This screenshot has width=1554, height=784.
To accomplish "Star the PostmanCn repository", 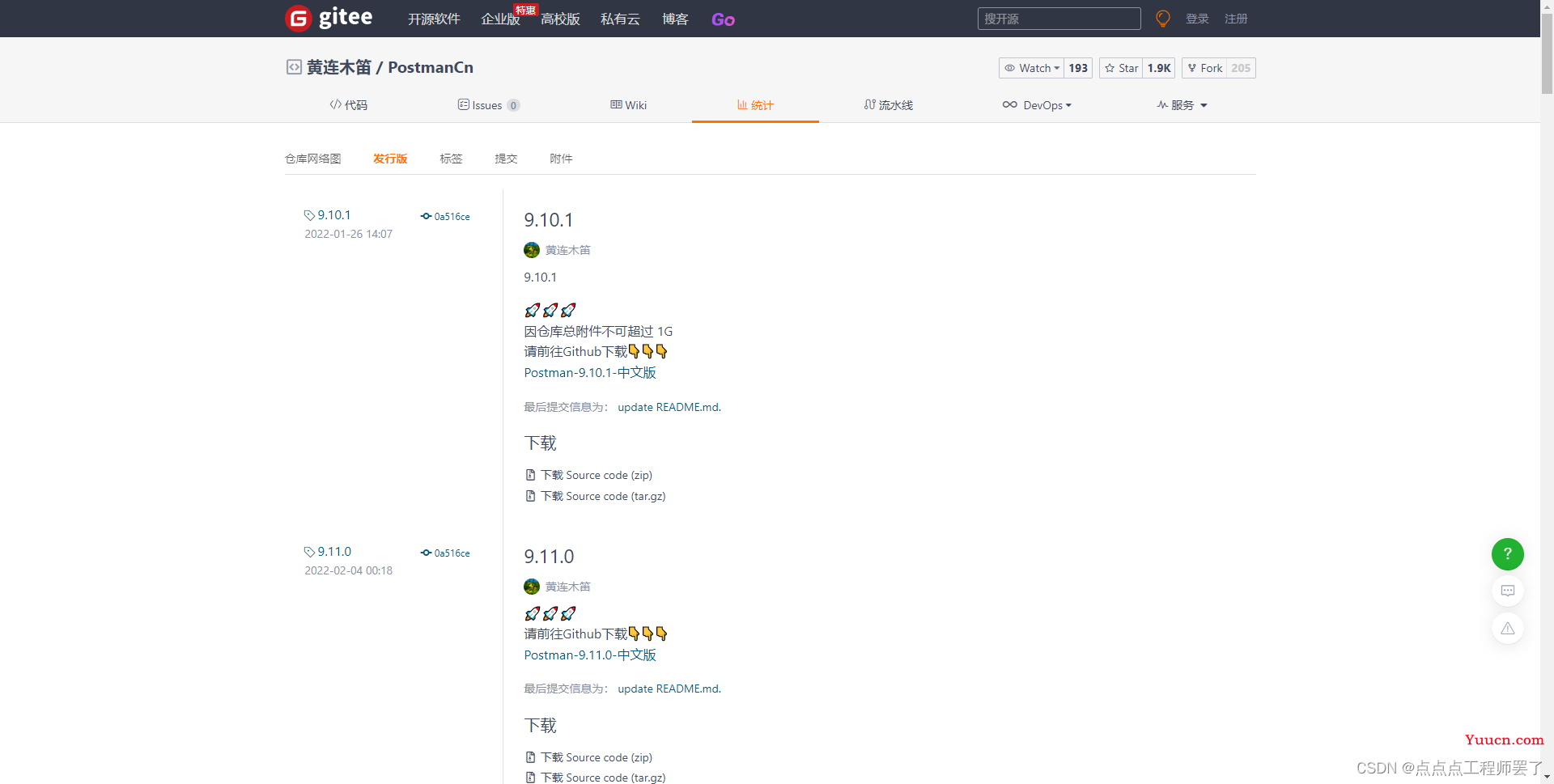I will [1121, 68].
